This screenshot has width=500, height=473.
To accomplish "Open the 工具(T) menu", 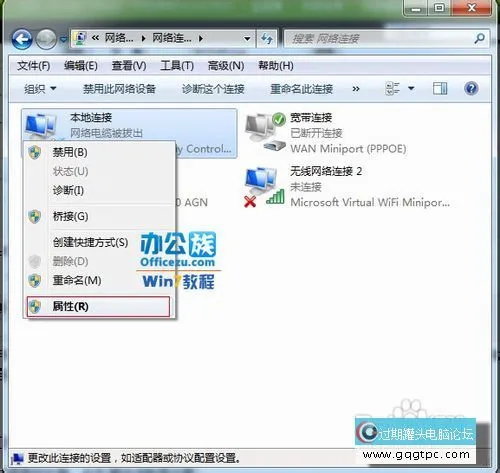I will (x=177, y=66).
